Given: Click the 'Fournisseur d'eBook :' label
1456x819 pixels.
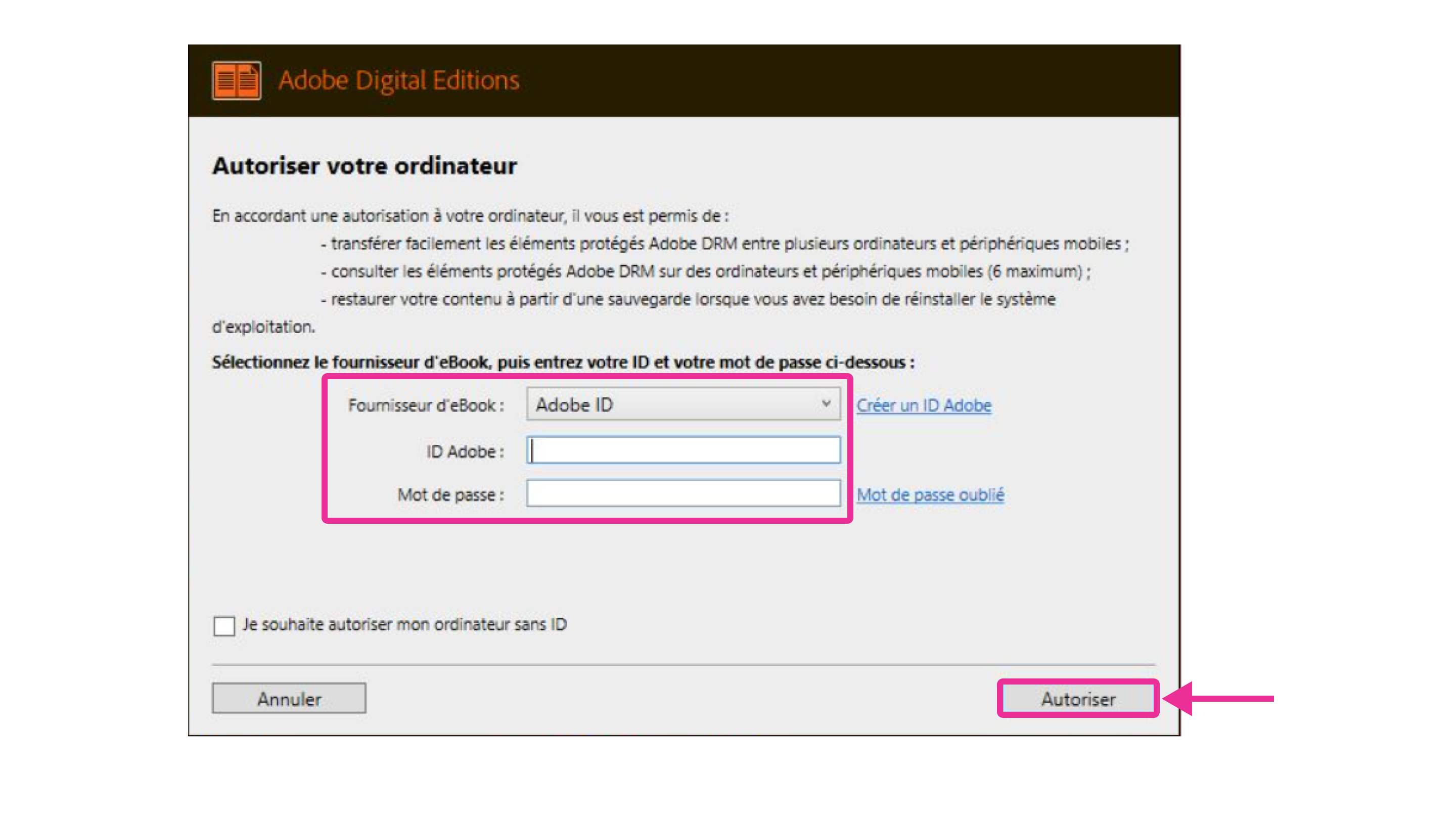Looking at the screenshot, I should 426,405.
